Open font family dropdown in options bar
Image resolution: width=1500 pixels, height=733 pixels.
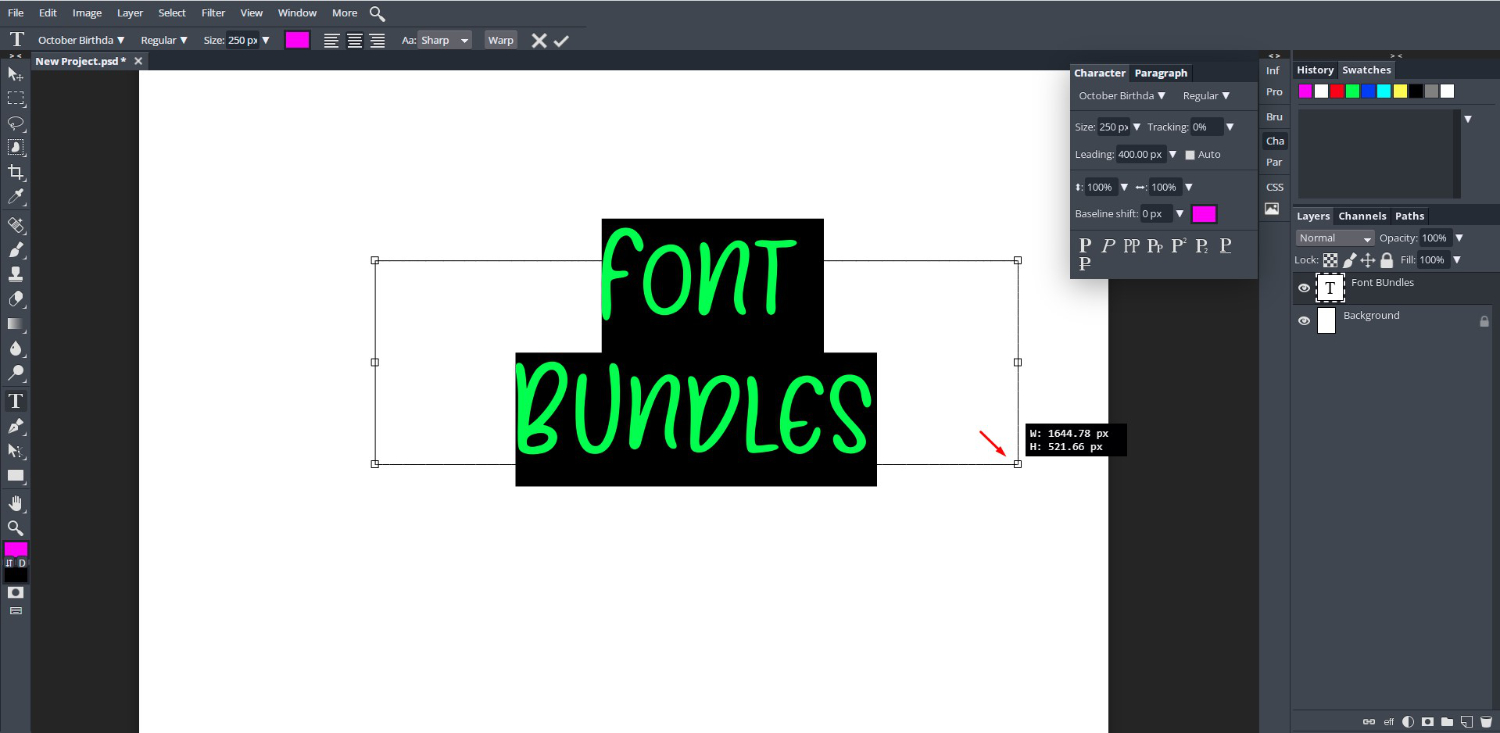[x=81, y=40]
